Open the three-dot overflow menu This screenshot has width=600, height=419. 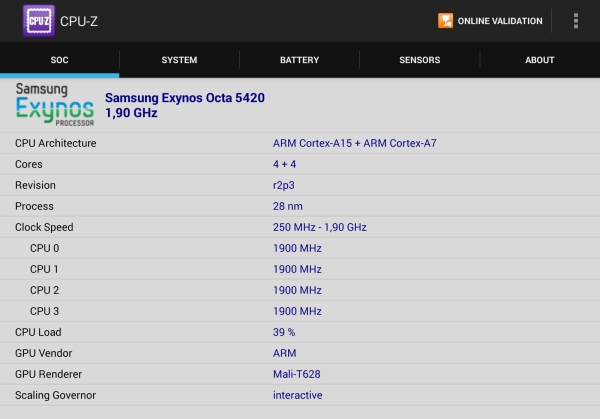pyautogui.click(x=576, y=21)
